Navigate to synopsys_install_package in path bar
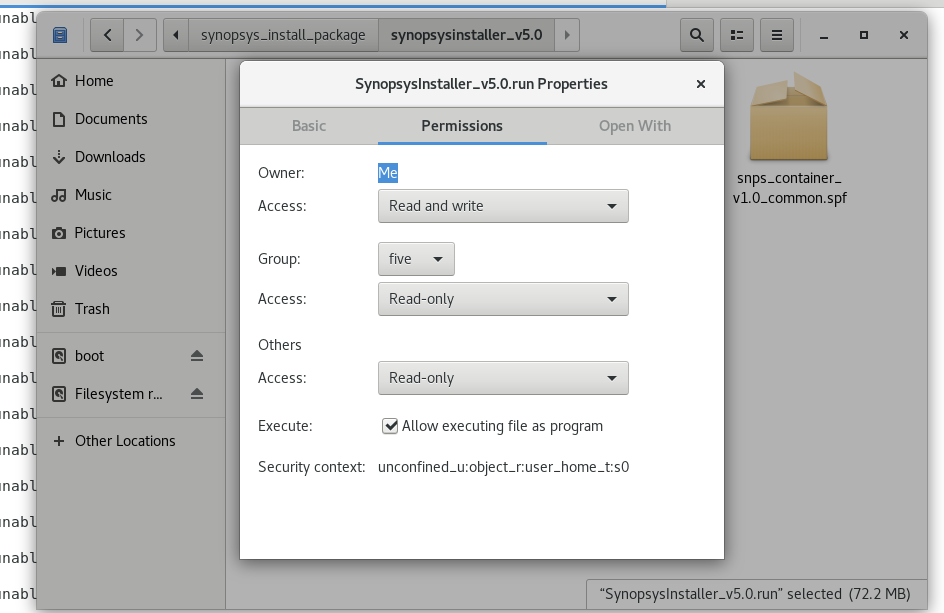Viewport: 944px width, 613px height. (283, 35)
